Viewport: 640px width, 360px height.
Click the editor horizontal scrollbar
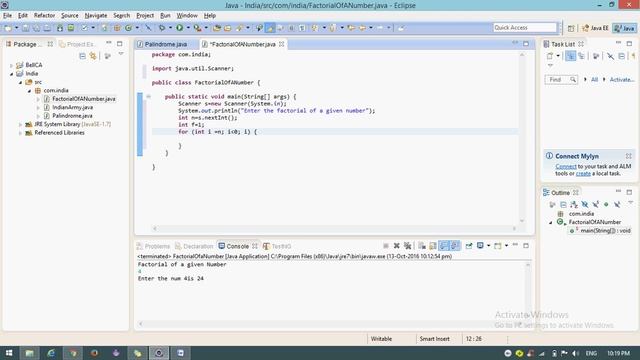click(x=334, y=229)
